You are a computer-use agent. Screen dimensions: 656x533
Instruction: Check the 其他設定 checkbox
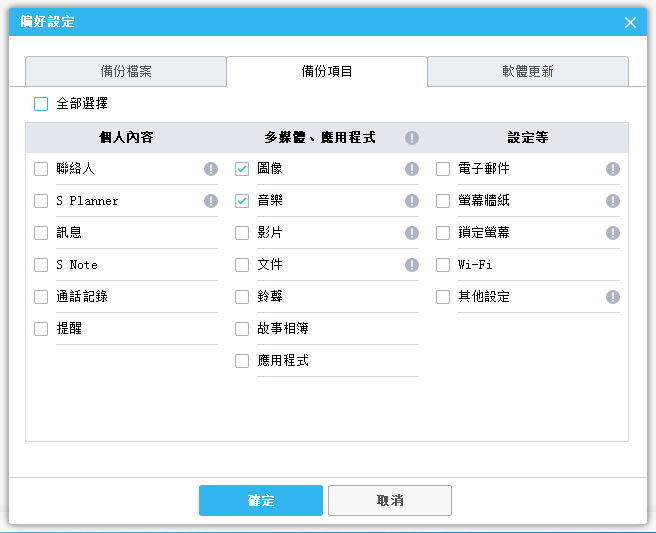click(x=443, y=297)
